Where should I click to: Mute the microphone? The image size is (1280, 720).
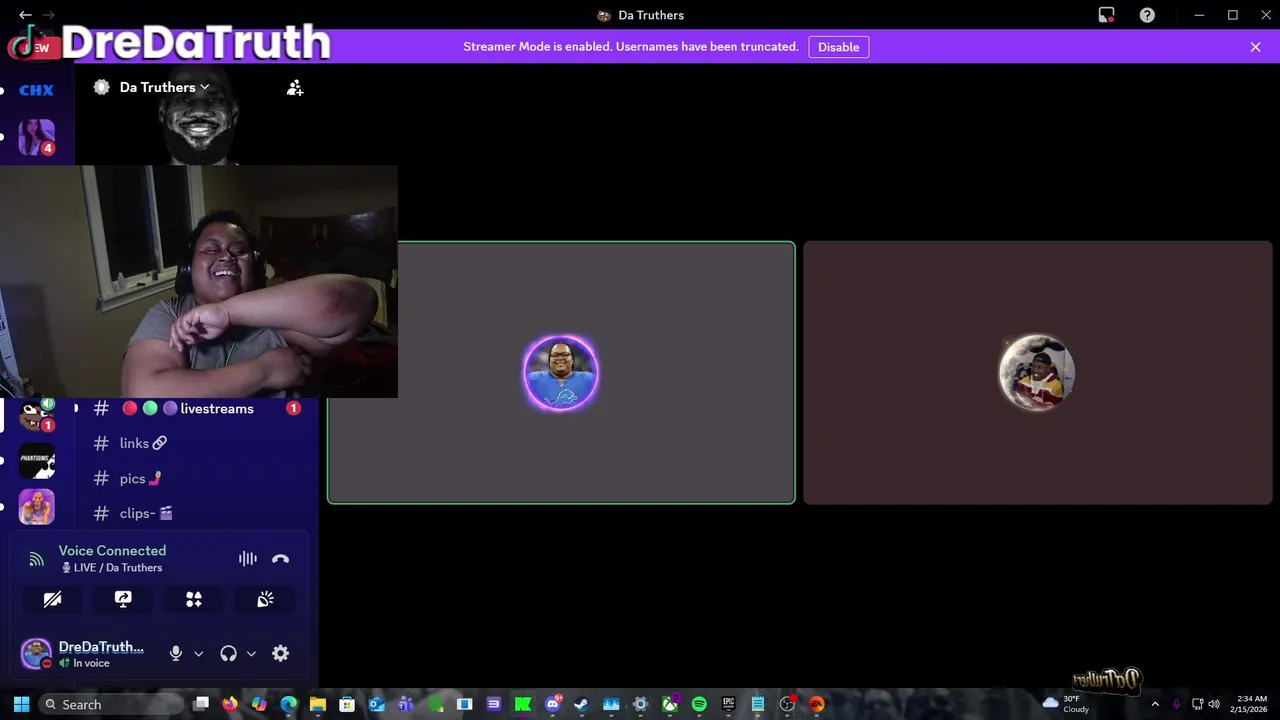click(176, 653)
